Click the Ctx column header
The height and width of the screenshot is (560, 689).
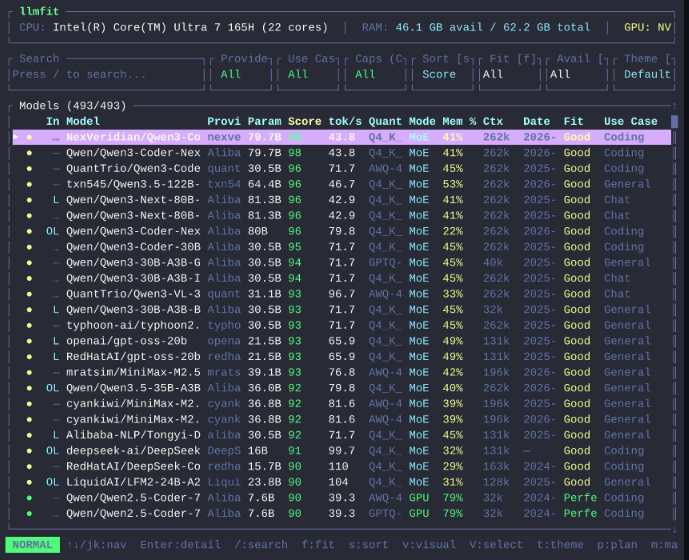(x=493, y=121)
